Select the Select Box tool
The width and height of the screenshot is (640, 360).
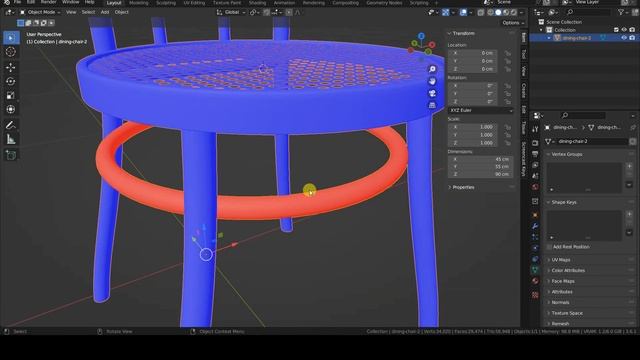11,38
